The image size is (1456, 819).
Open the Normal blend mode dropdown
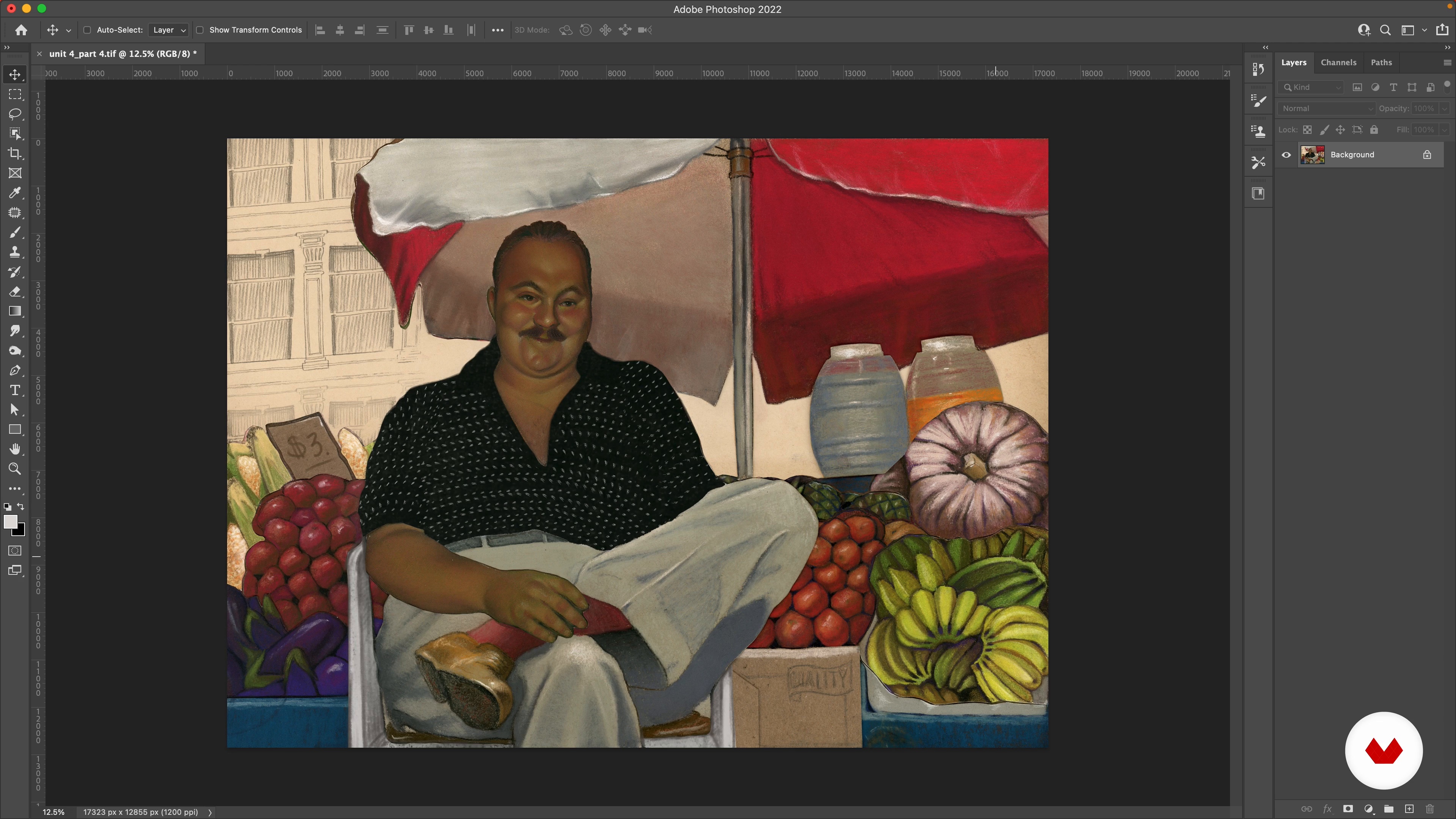click(x=1327, y=108)
